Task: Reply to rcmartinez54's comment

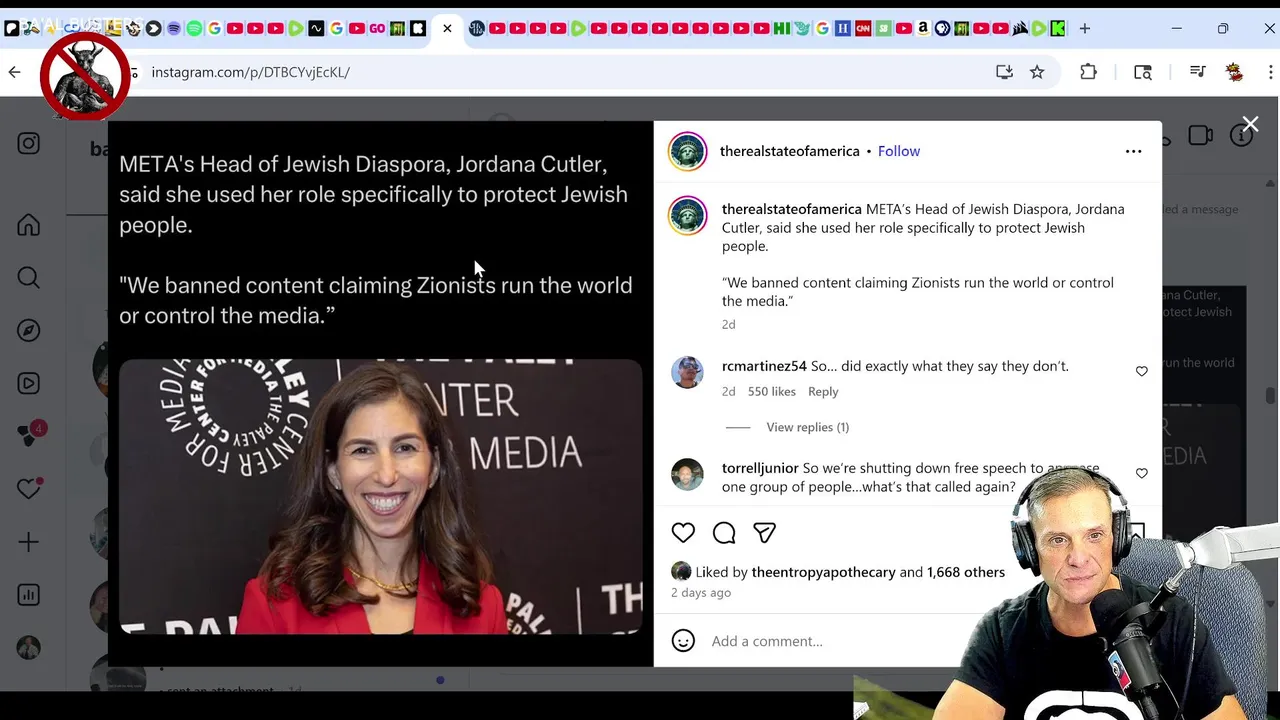Action: tap(823, 392)
